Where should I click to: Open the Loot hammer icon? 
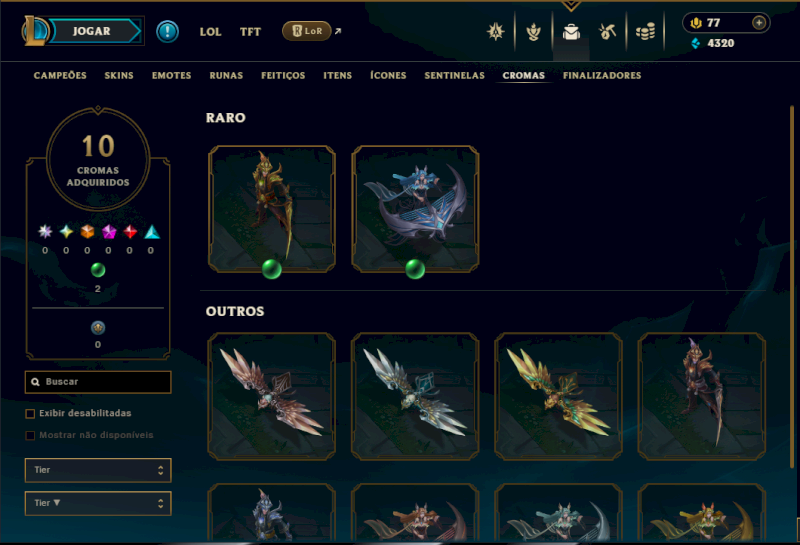coord(607,32)
